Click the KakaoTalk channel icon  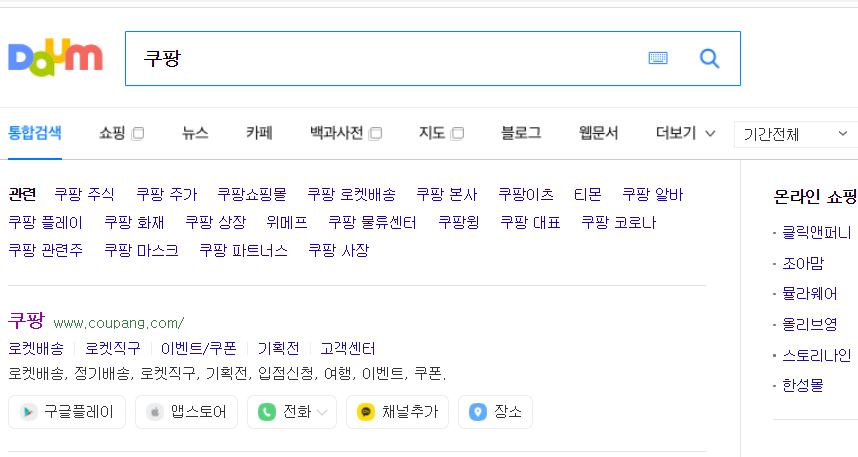[x=366, y=412]
